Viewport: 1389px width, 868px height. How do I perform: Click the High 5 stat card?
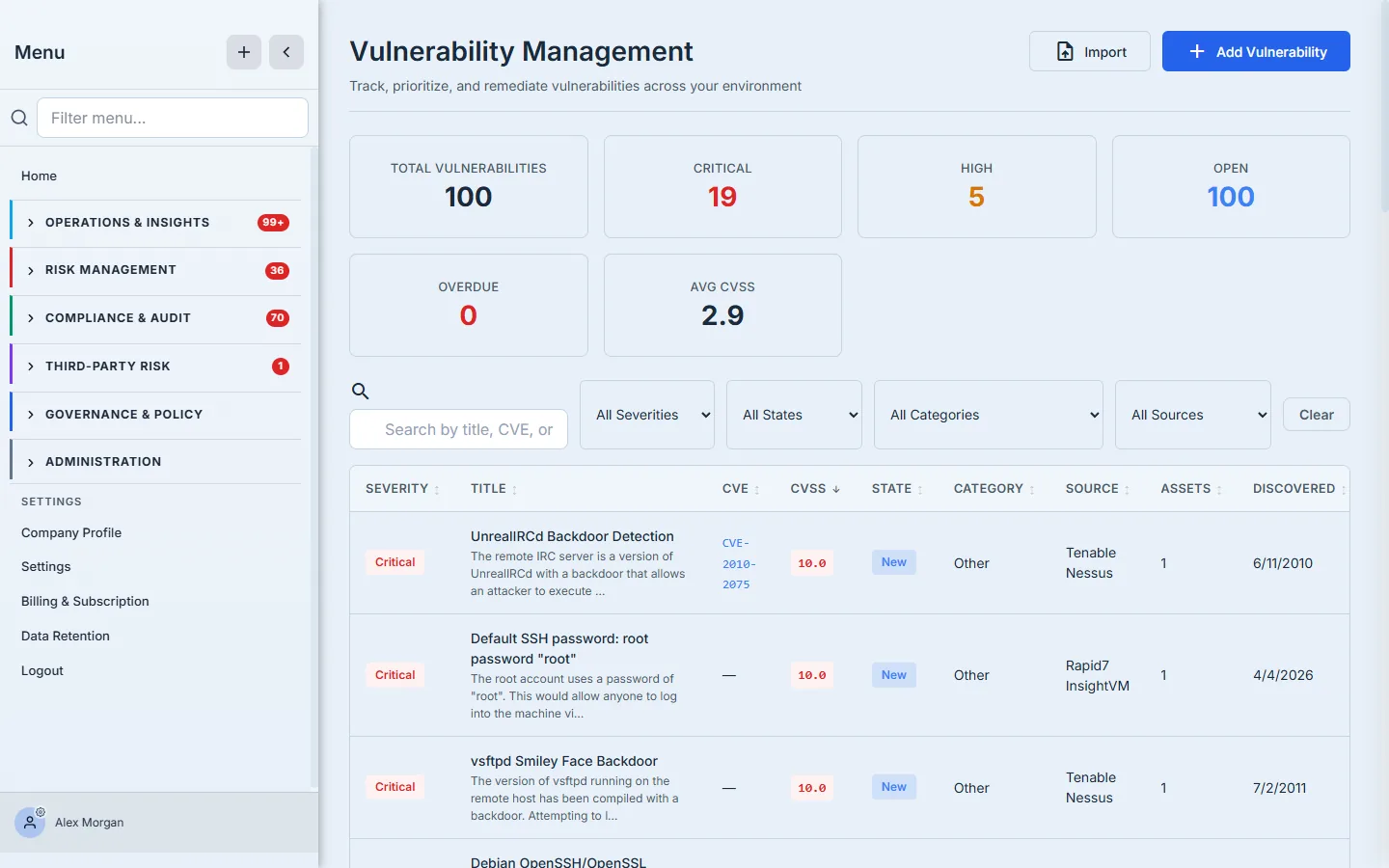click(976, 186)
